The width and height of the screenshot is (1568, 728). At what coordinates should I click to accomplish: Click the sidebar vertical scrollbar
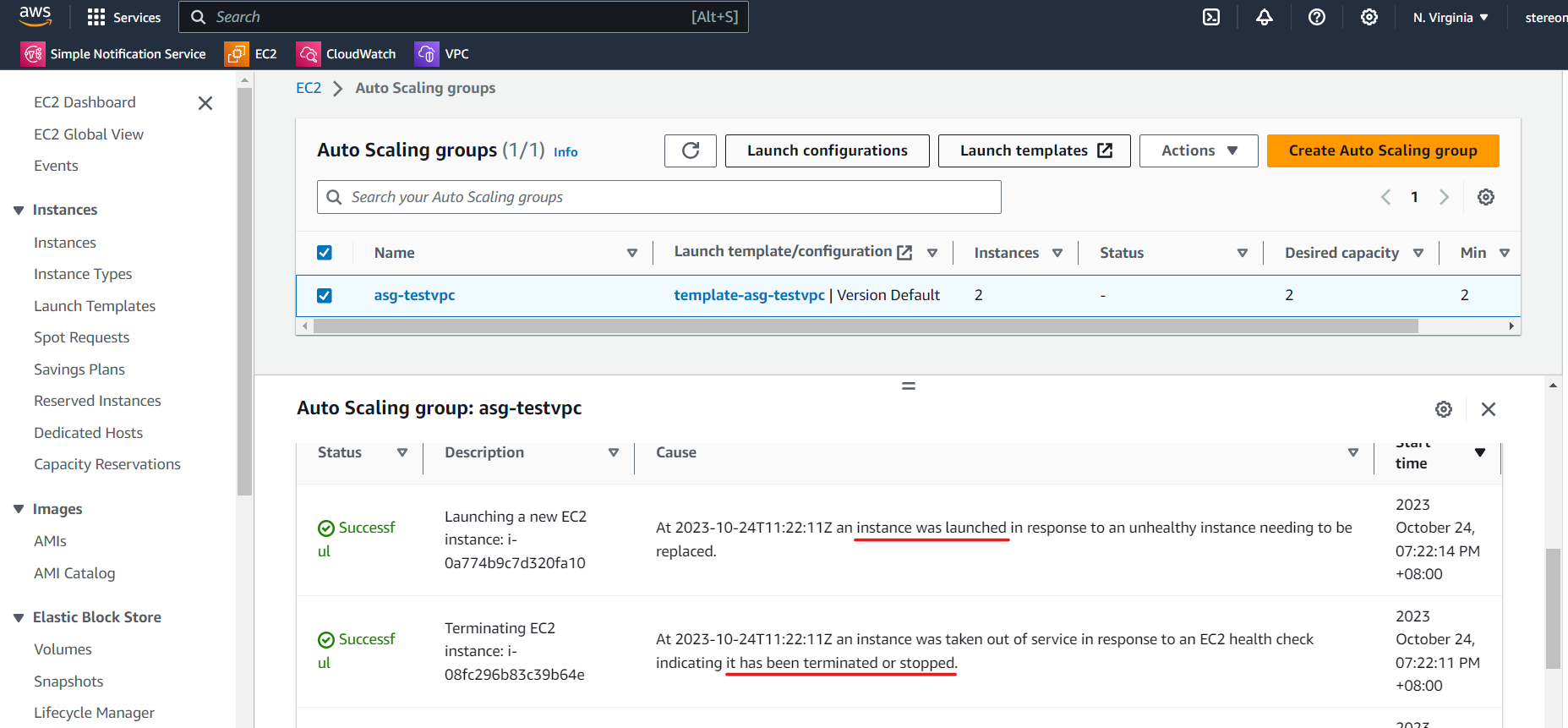tap(245, 292)
